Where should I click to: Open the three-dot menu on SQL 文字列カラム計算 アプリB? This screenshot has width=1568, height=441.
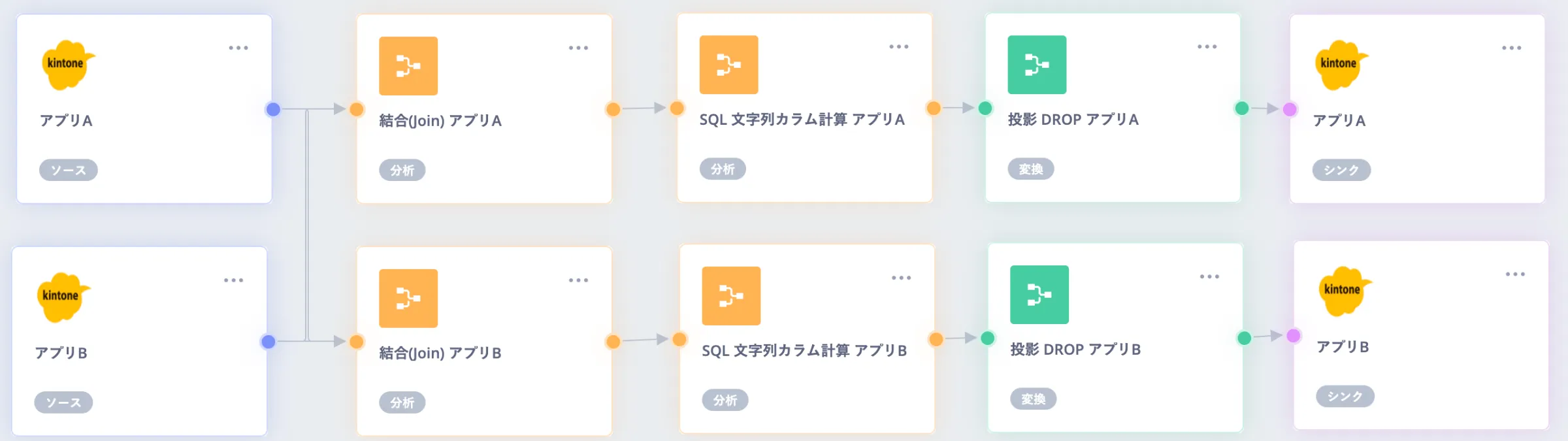coord(901,278)
